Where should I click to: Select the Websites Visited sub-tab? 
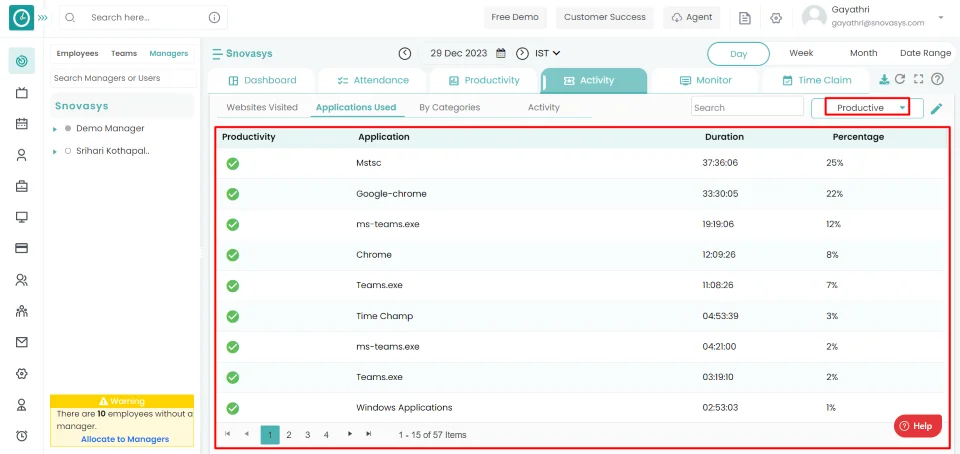262,107
